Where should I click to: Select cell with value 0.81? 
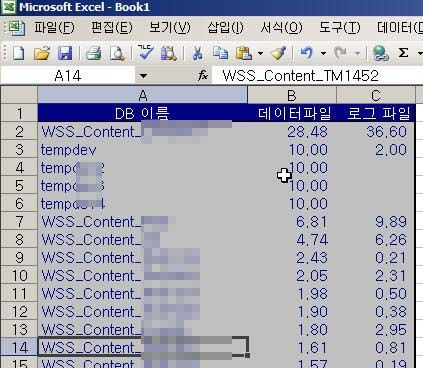[376, 347]
